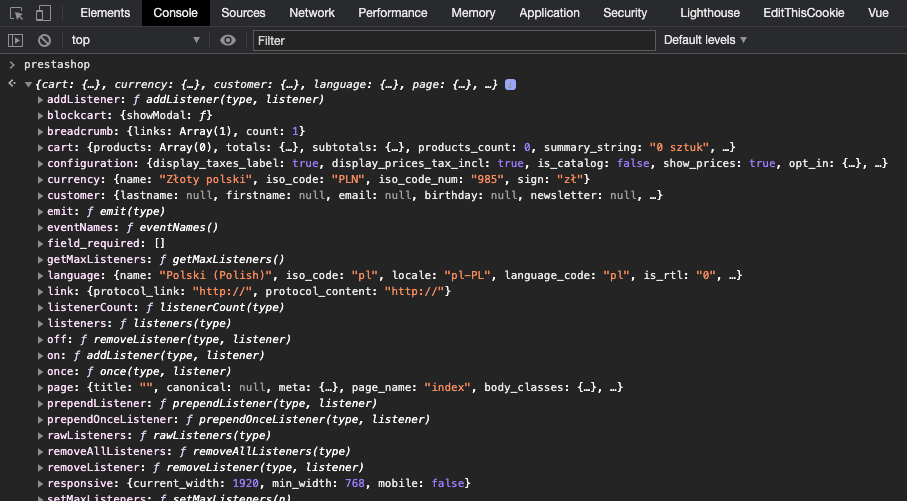
Task: Switch to the Console tab
Action: [x=175, y=13]
